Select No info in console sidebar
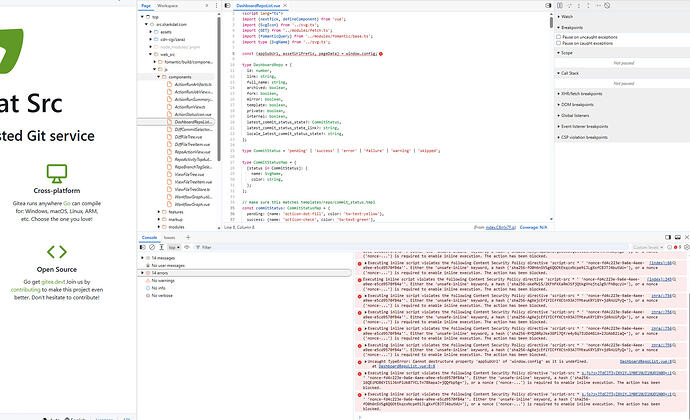The image size is (690, 420). tap(158, 288)
